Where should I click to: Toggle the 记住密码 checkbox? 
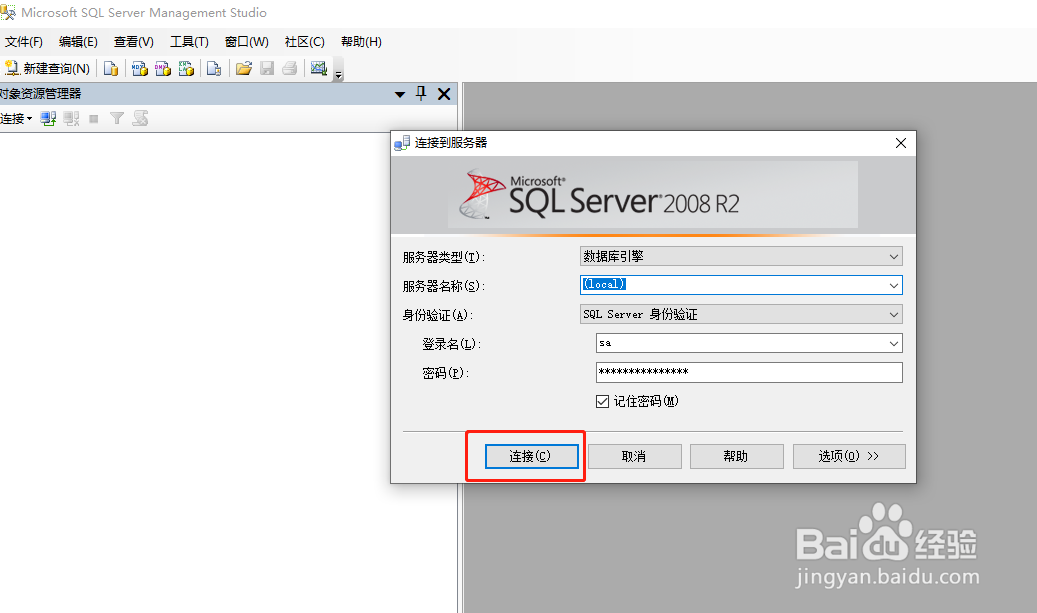(602, 401)
